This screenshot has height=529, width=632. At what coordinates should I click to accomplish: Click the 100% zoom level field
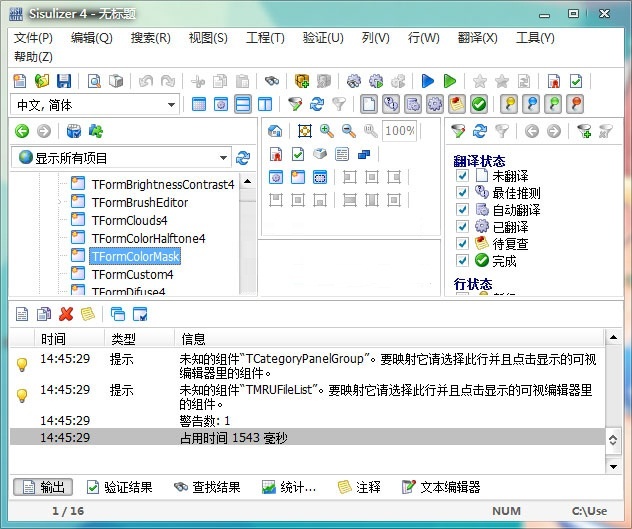(400, 131)
